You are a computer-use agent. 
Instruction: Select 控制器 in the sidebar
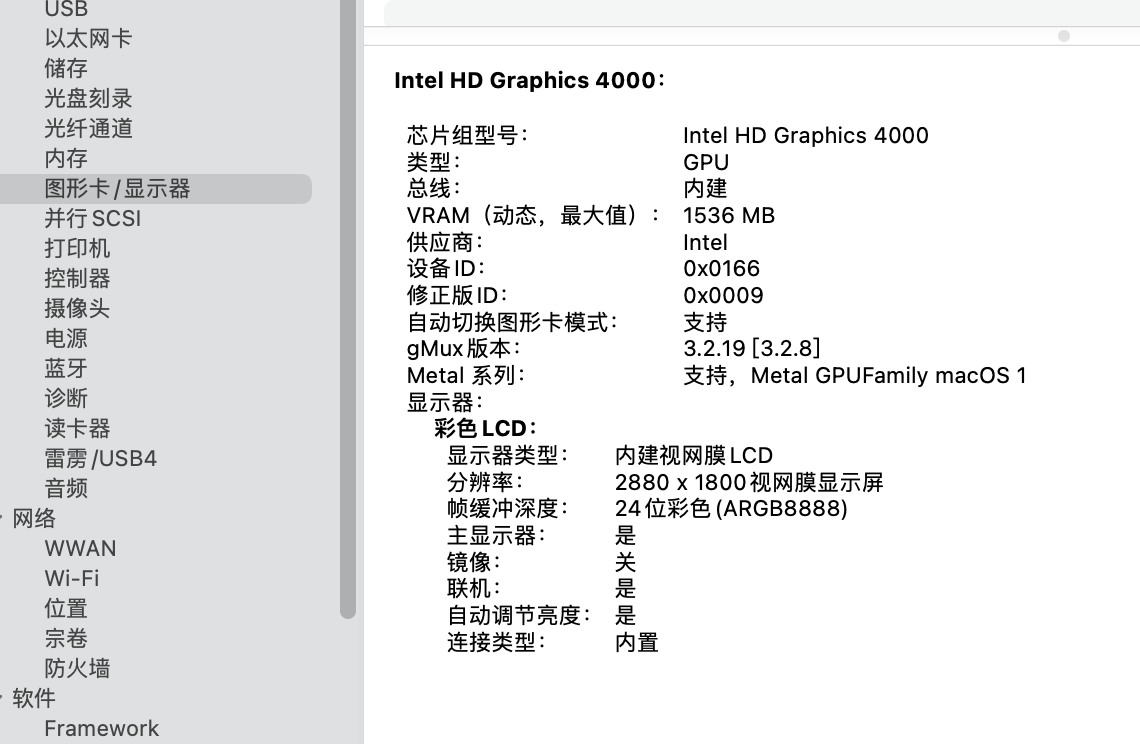(x=77, y=279)
